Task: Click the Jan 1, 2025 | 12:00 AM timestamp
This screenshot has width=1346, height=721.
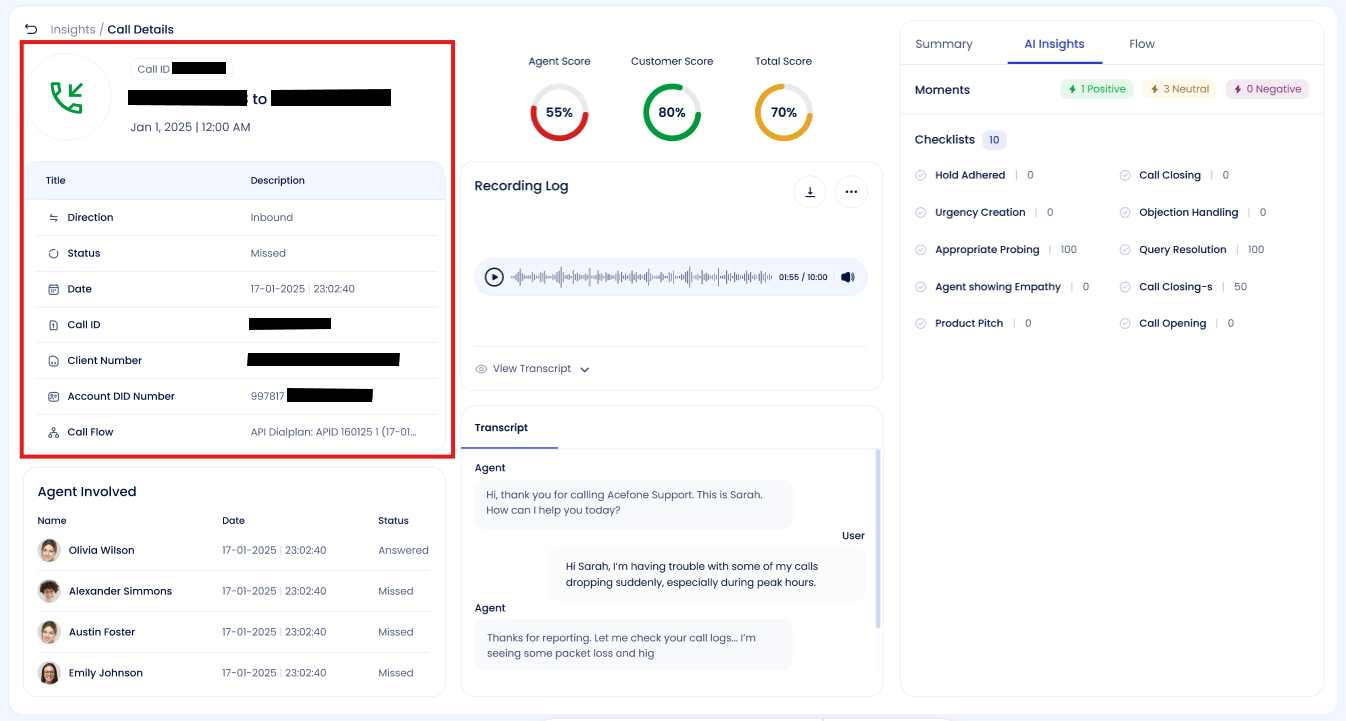Action: click(x=190, y=127)
